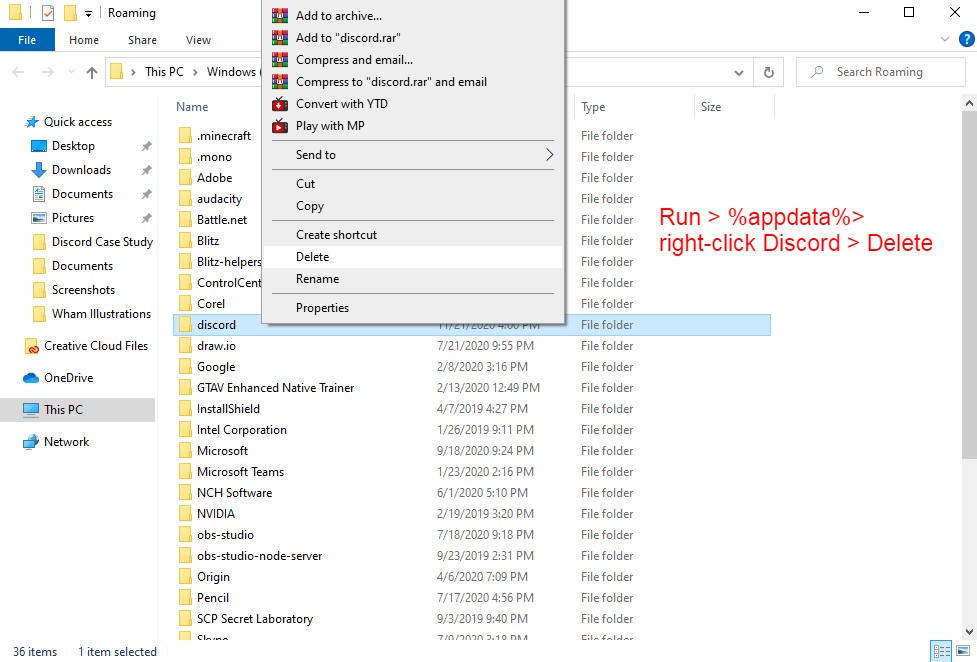Image resolution: width=977 pixels, height=662 pixels.
Task: Choose Copy in the context menu
Action: click(x=413, y=206)
